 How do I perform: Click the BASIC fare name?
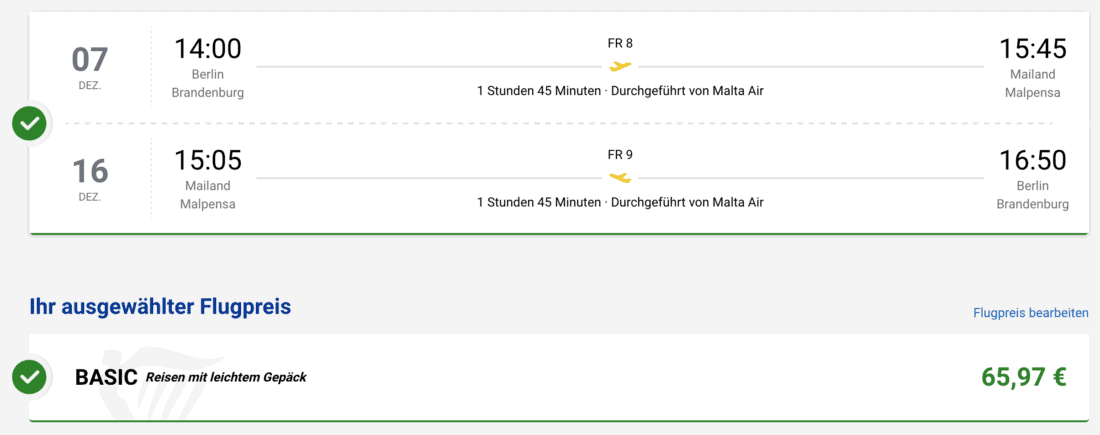(x=106, y=378)
